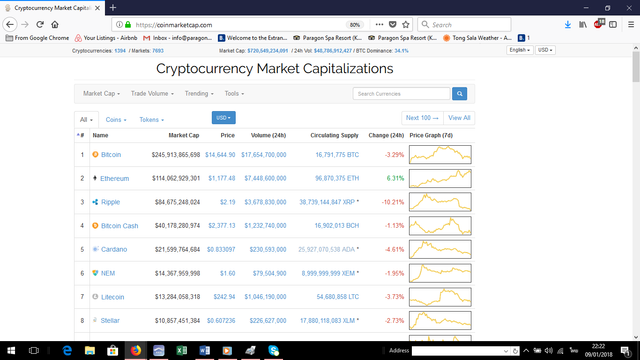
Task: Open the blue USD currency dropdown
Action: [224, 118]
